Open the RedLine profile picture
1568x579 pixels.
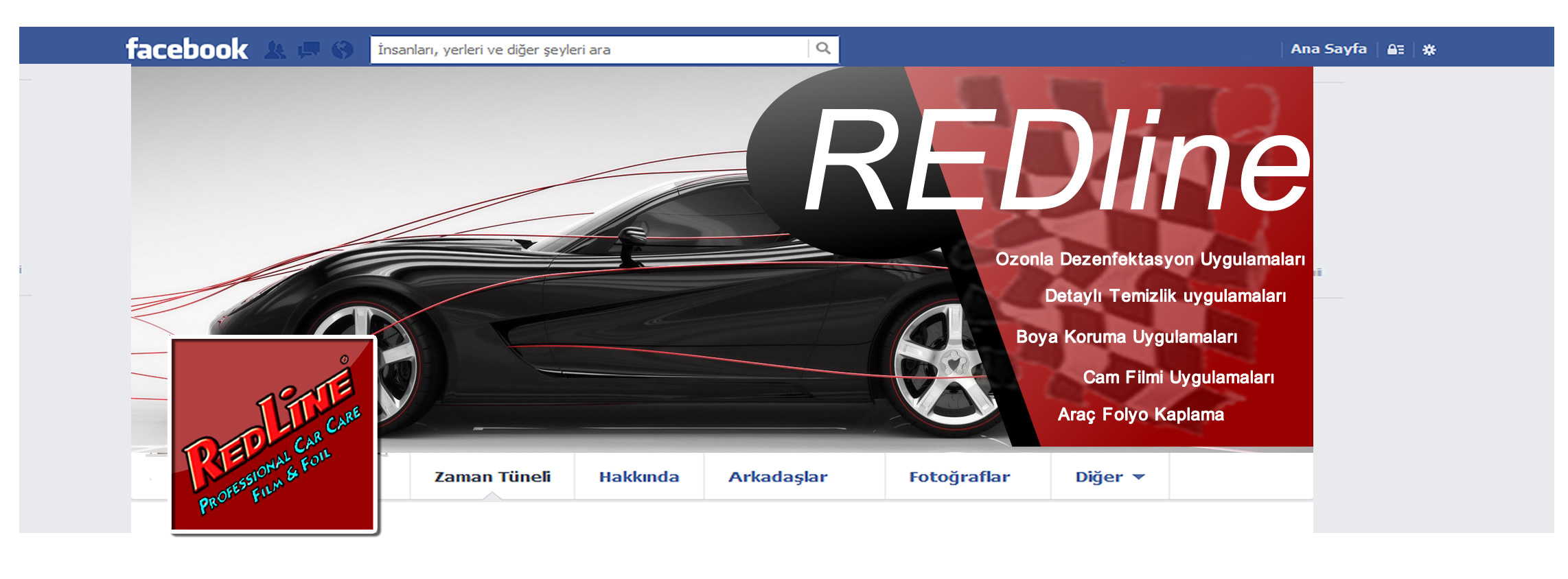tap(273, 434)
